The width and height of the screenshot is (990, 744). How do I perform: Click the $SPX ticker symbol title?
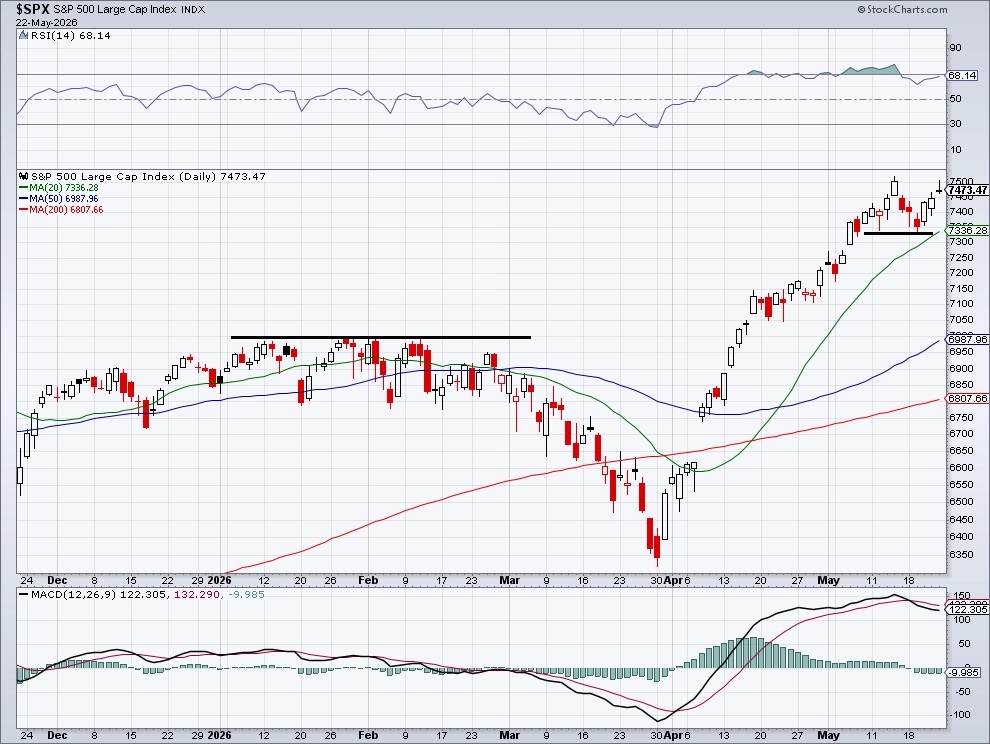click(31, 9)
